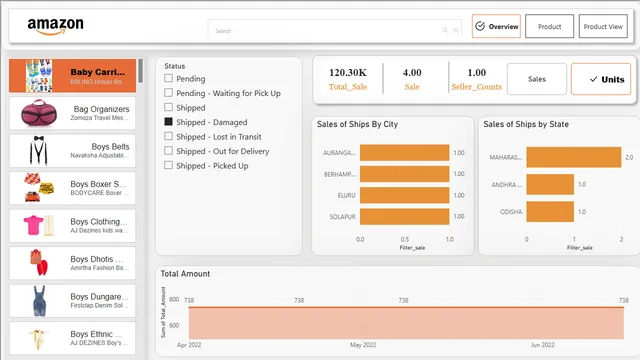The width and height of the screenshot is (640, 360).
Task: Click the Boys Dhotis product image
Action: [39, 262]
